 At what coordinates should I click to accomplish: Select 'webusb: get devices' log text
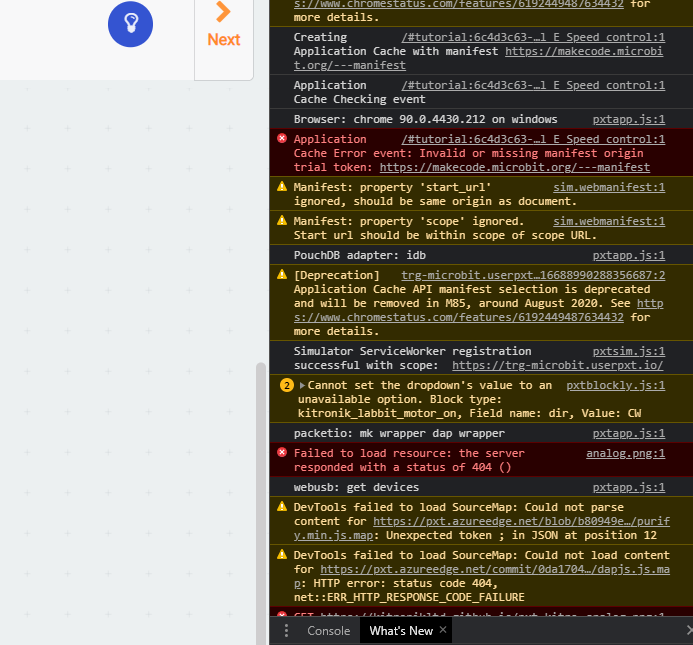356,487
